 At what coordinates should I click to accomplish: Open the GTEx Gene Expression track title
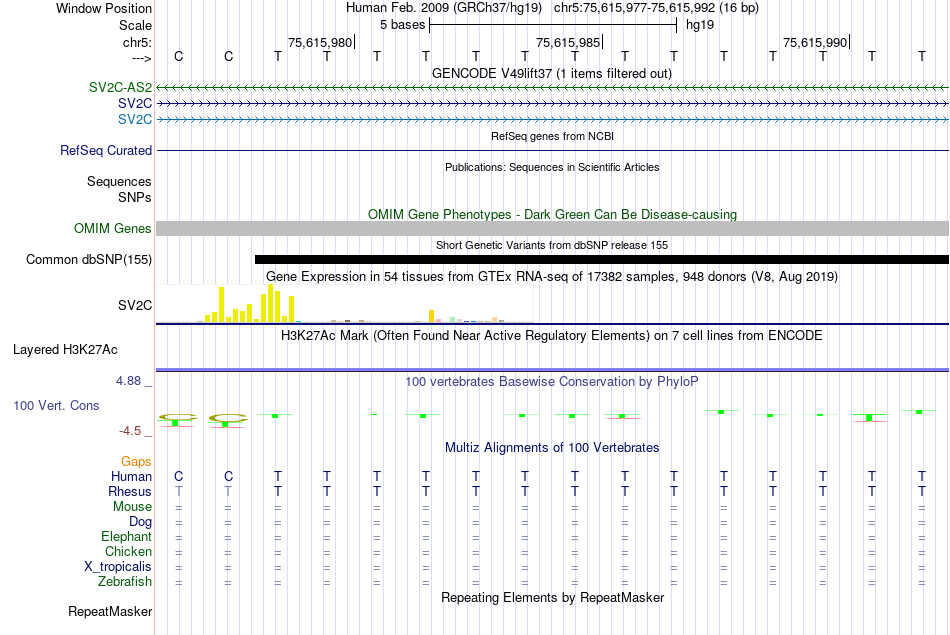coord(552,276)
